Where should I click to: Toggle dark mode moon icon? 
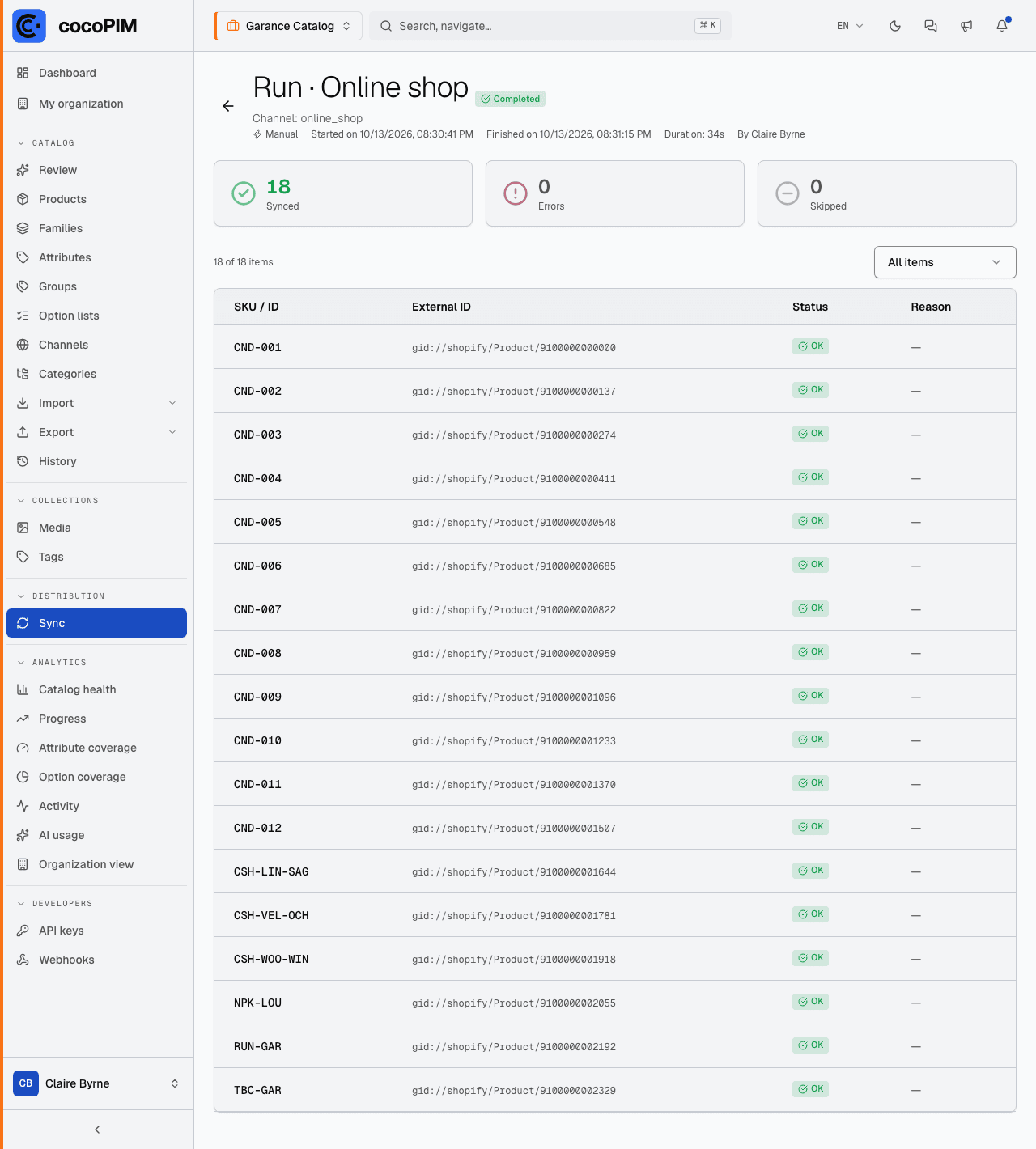point(895,26)
